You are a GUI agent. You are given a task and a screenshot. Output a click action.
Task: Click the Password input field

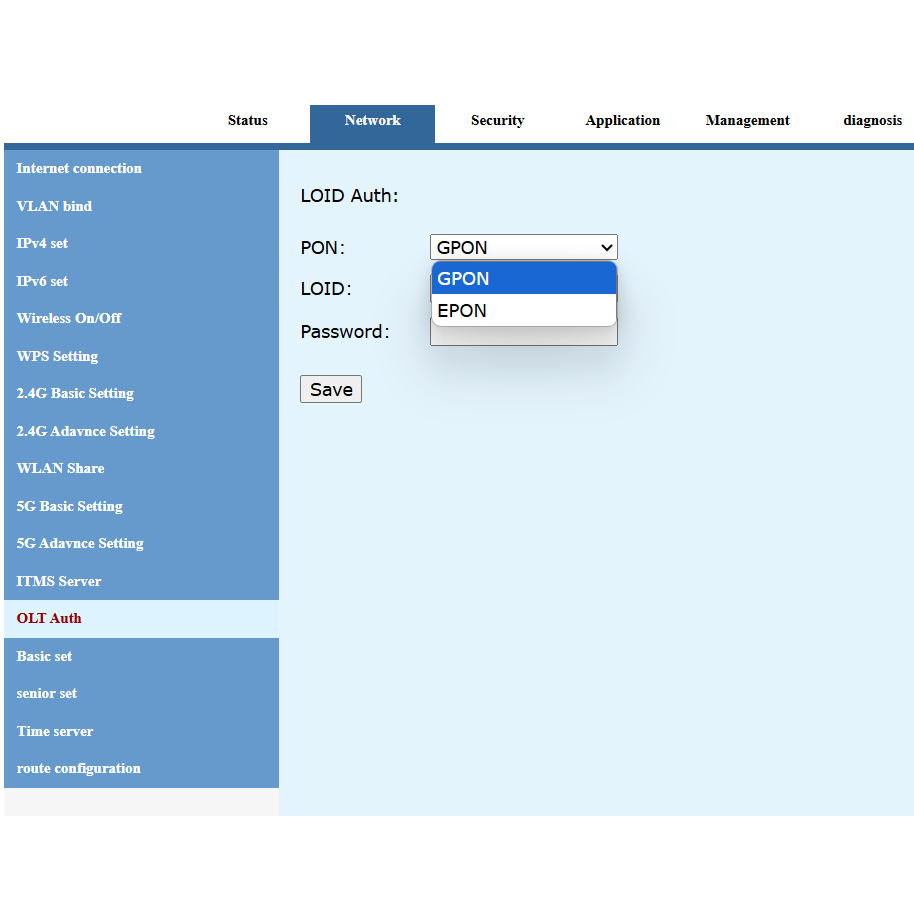tap(523, 336)
